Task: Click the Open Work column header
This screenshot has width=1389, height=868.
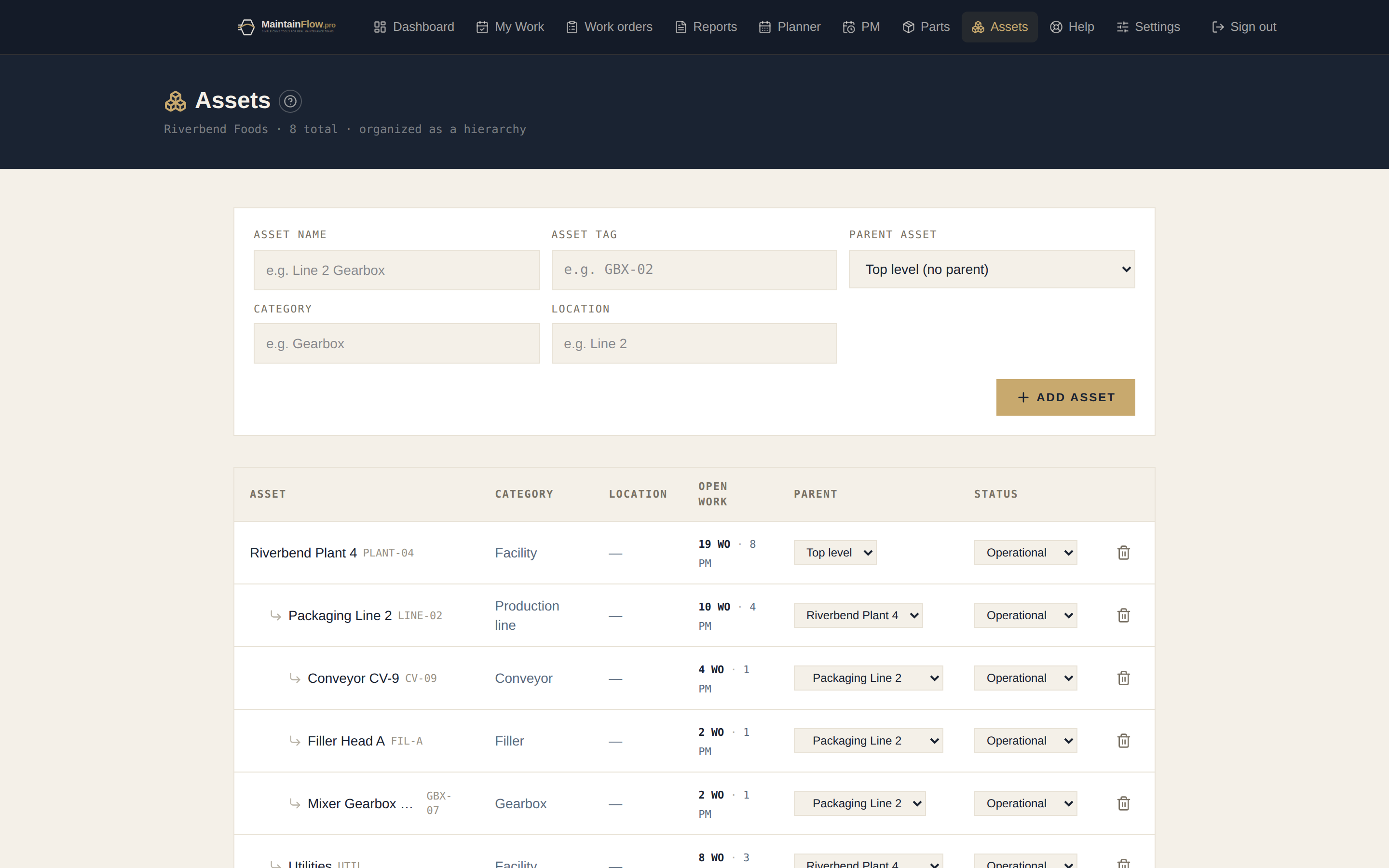Action: pyautogui.click(x=713, y=494)
